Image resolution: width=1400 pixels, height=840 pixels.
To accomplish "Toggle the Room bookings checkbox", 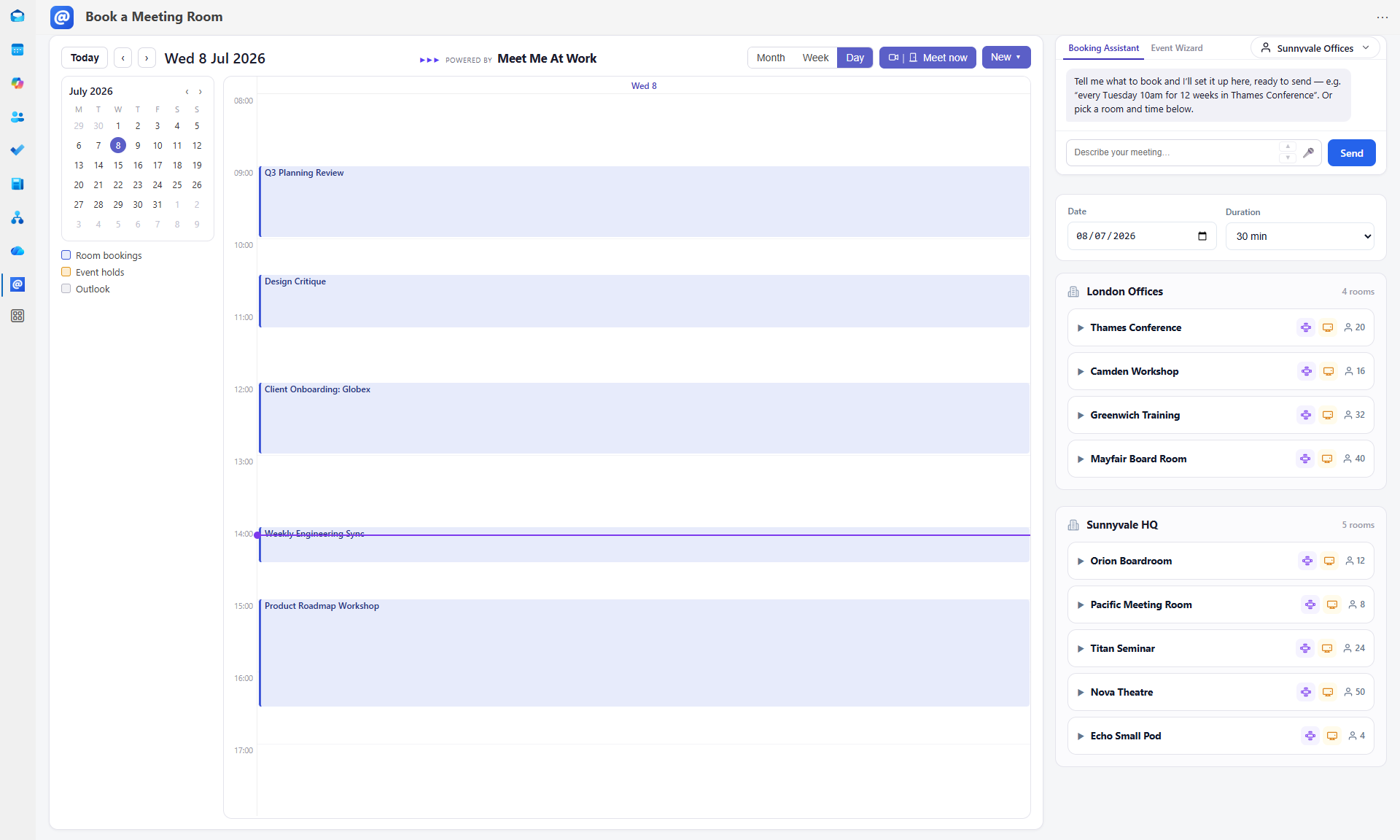I will [66, 255].
